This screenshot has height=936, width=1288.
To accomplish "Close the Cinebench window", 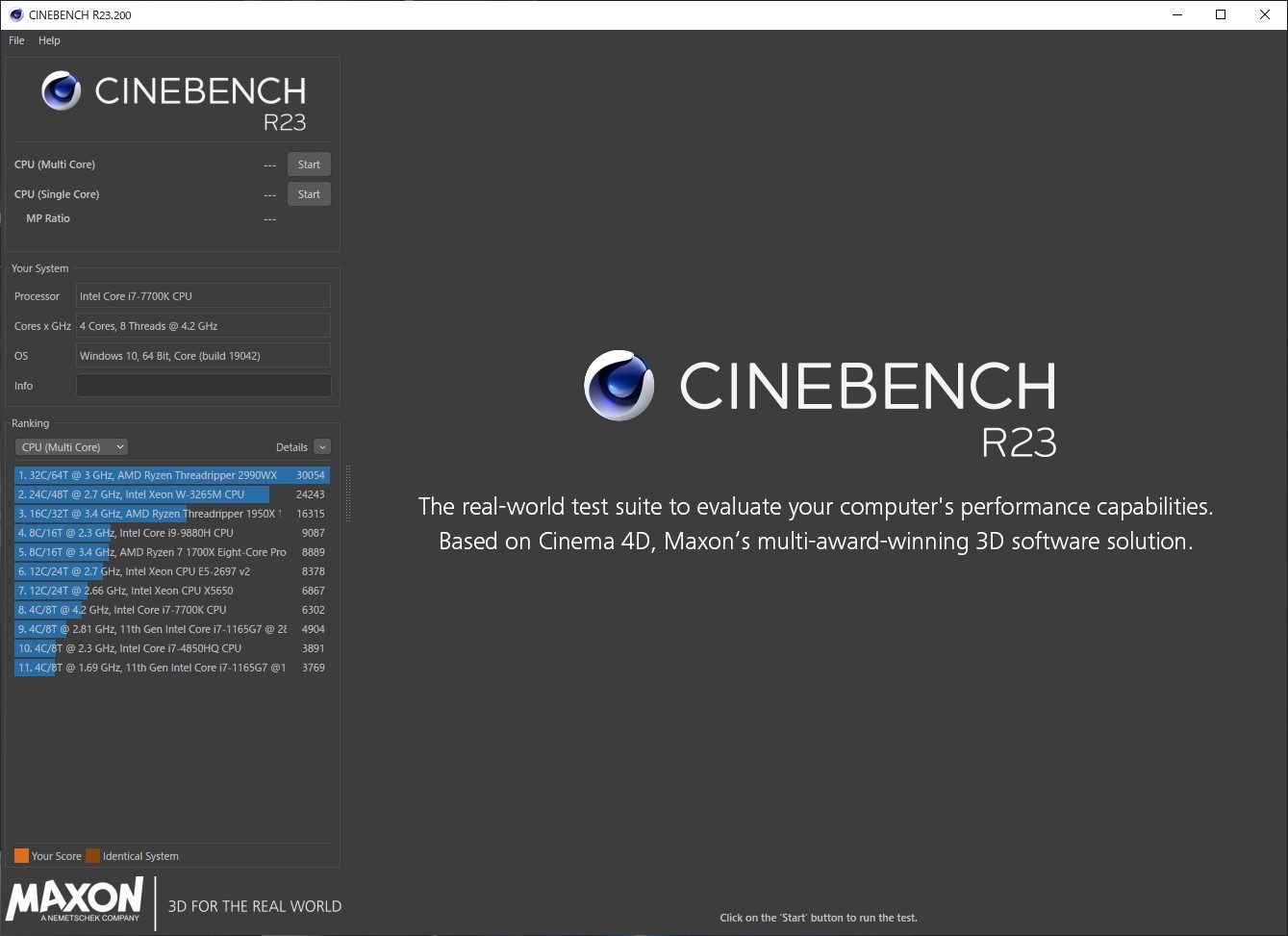I will click(x=1265, y=14).
